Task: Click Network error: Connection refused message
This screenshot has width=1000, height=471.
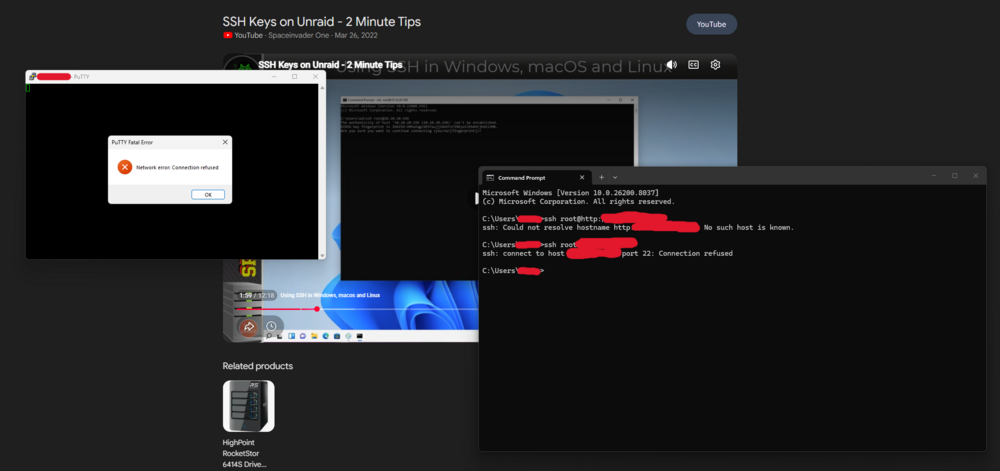Action: [177, 168]
